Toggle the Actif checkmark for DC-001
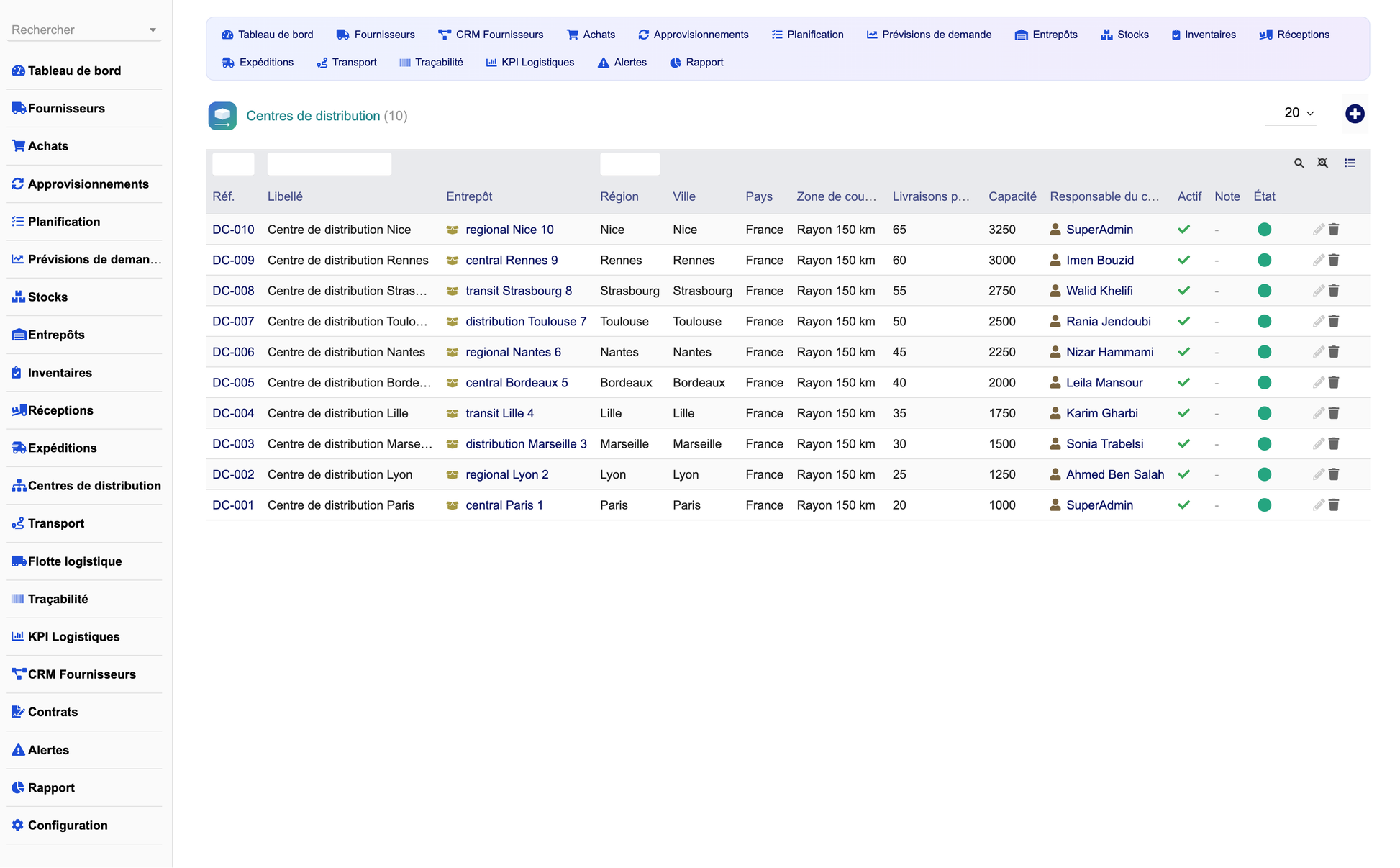Screen dimensions: 1400x868 (1183, 505)
